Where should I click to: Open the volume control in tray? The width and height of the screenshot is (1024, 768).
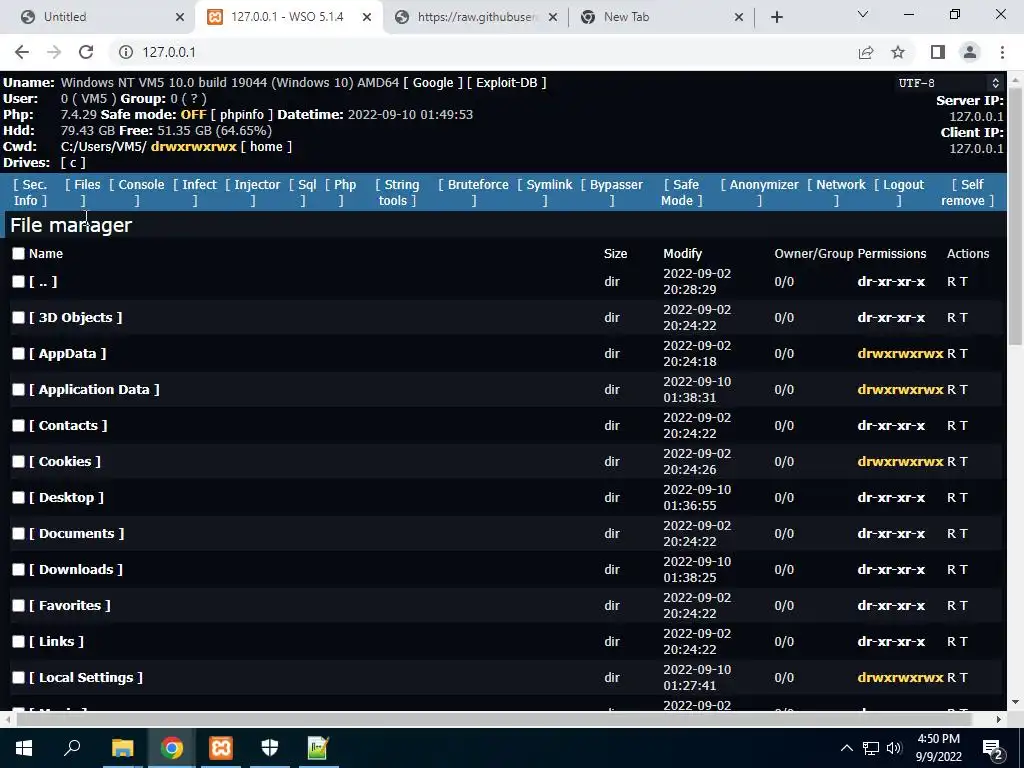pyautogui.click(x=894, y=748)
